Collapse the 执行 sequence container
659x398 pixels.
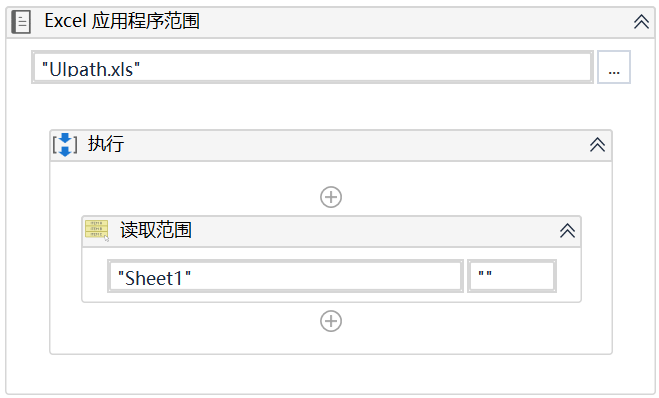point(597,145)
